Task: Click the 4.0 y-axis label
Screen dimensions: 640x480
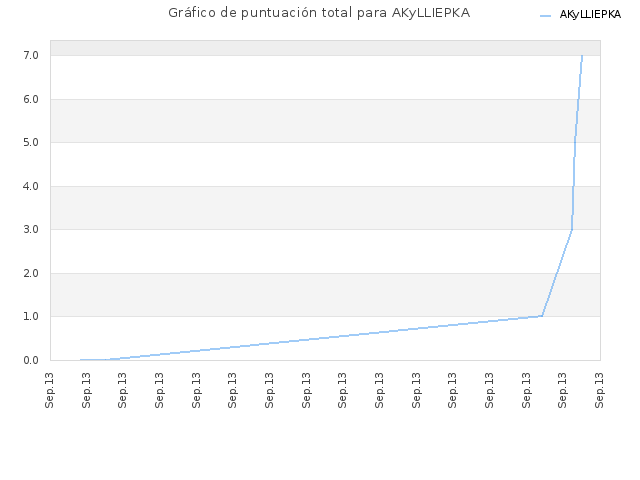Action: coord(31,186)
